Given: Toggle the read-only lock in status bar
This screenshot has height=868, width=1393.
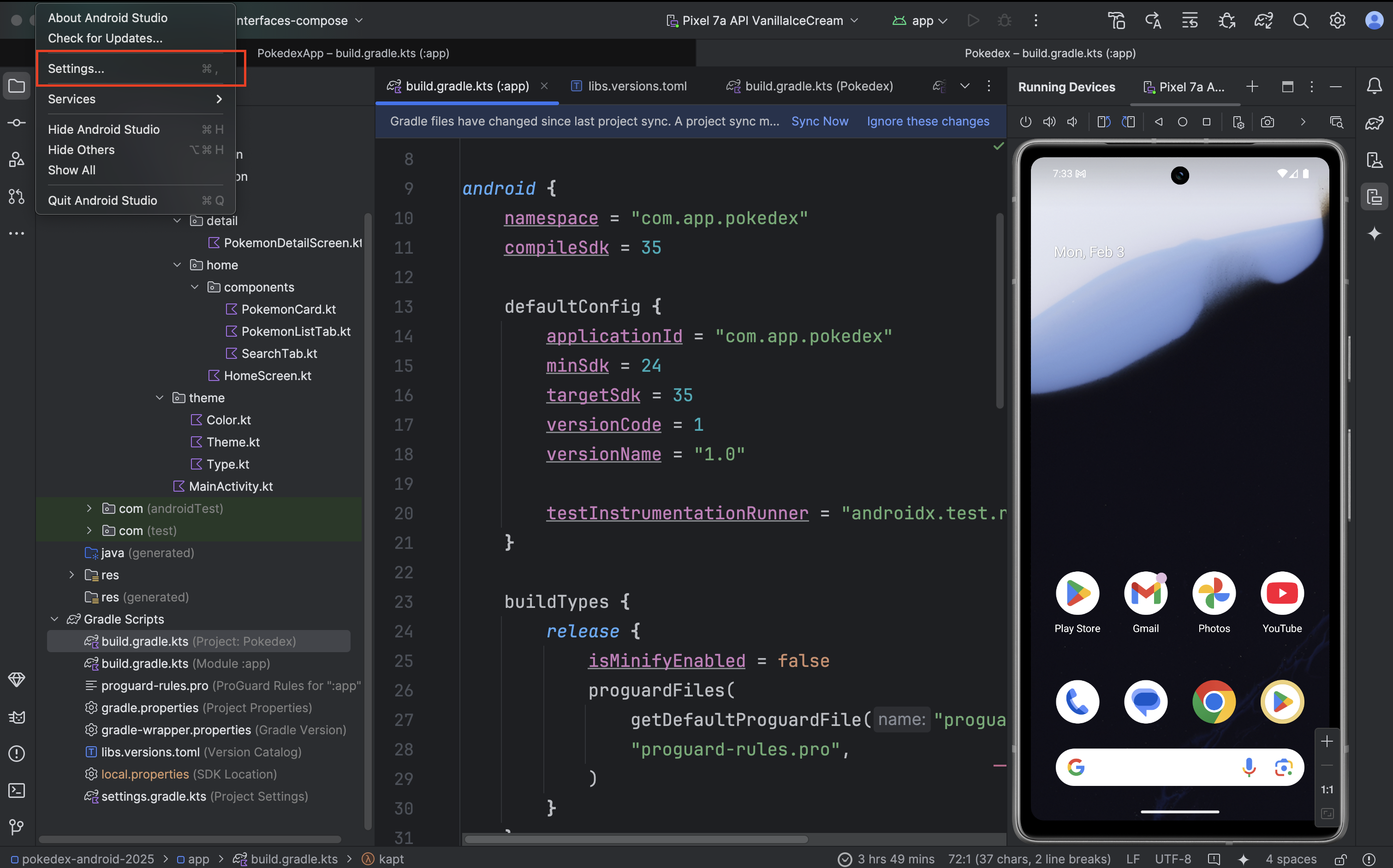Looking at the screenshot, I should (1340, 859).
